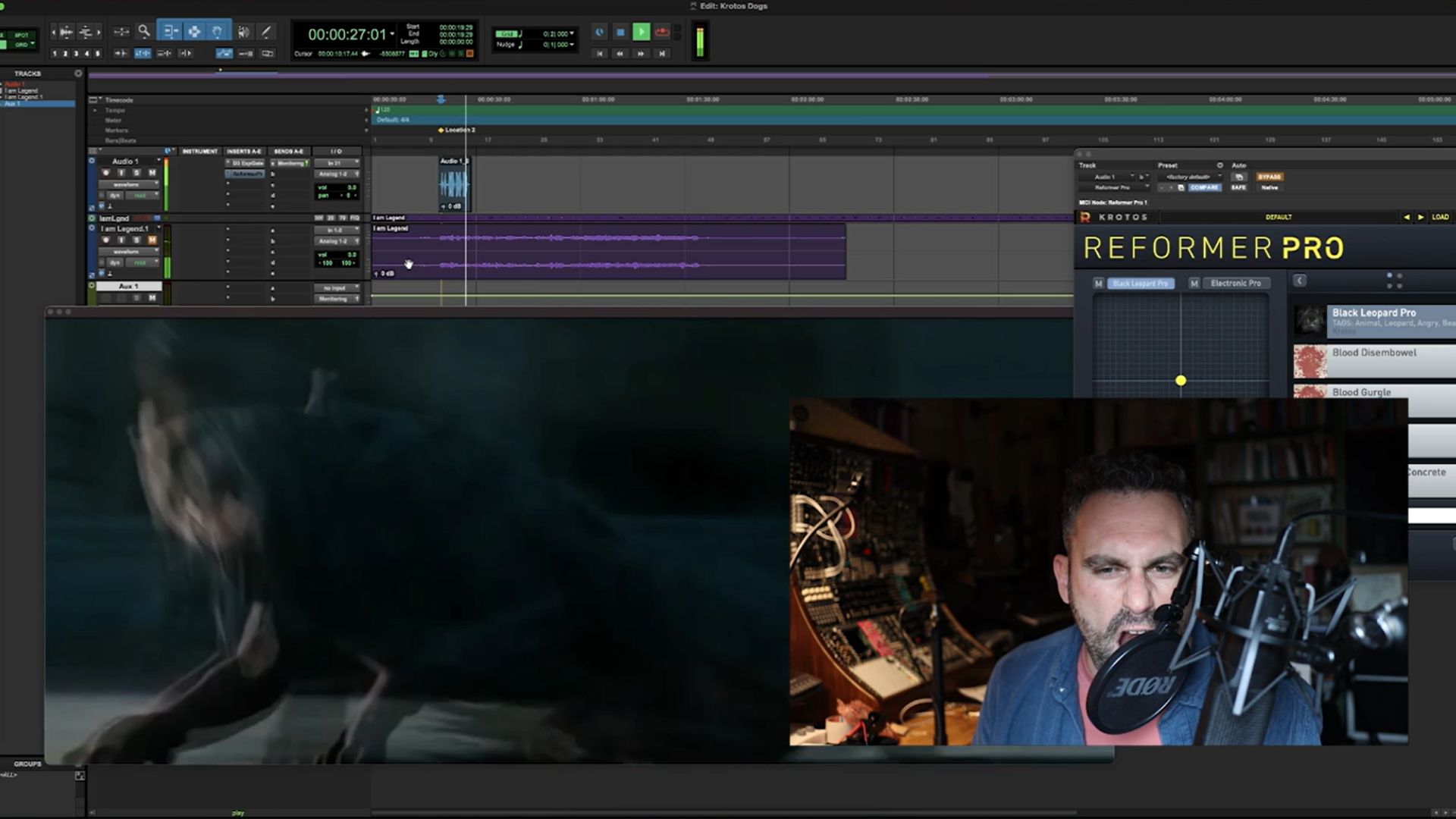Select the Scrubber speaker tool
1456x819 pixels.
(x=243, y=31)
